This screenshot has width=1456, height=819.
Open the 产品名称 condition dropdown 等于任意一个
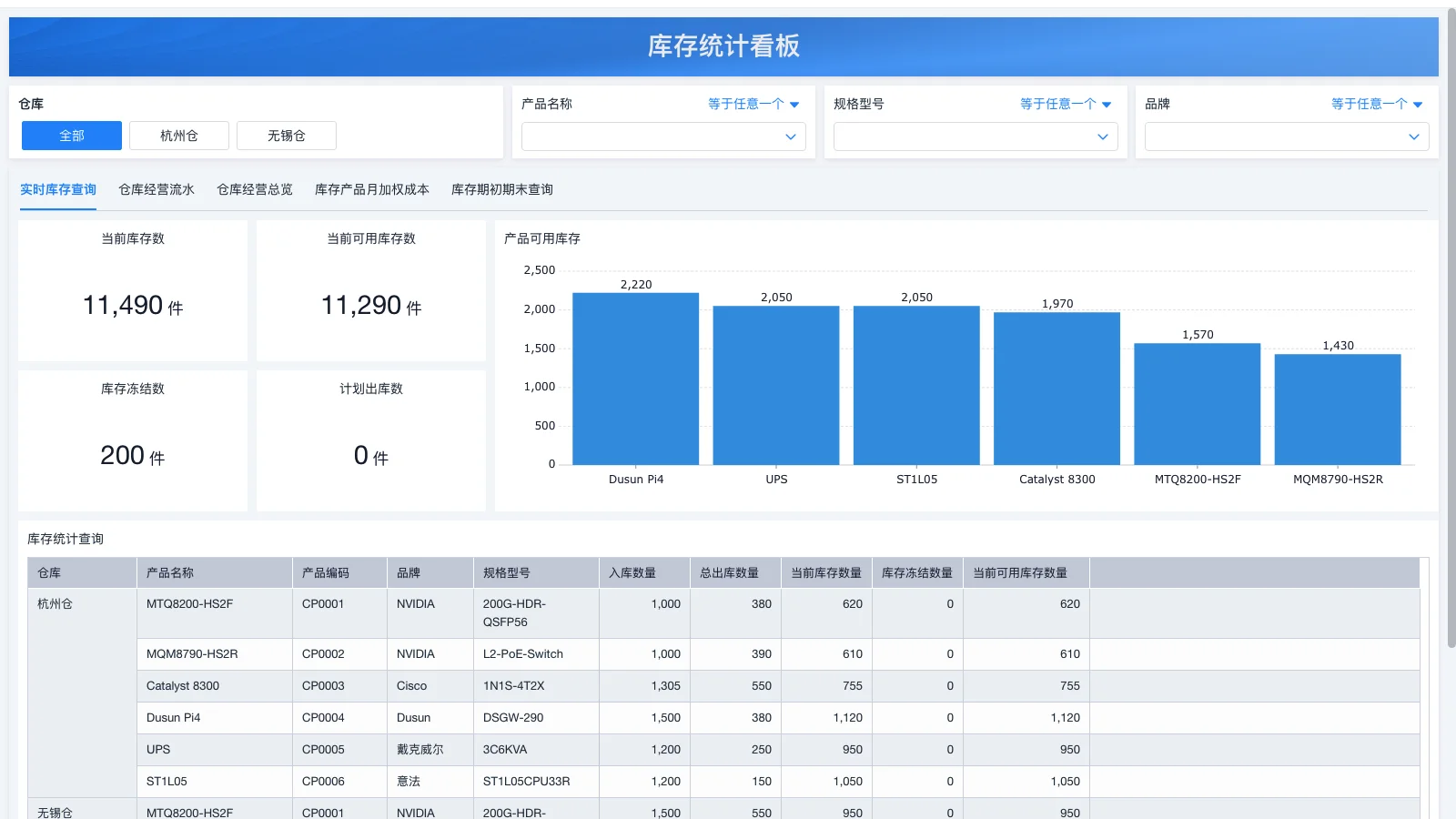coord(753,104)
